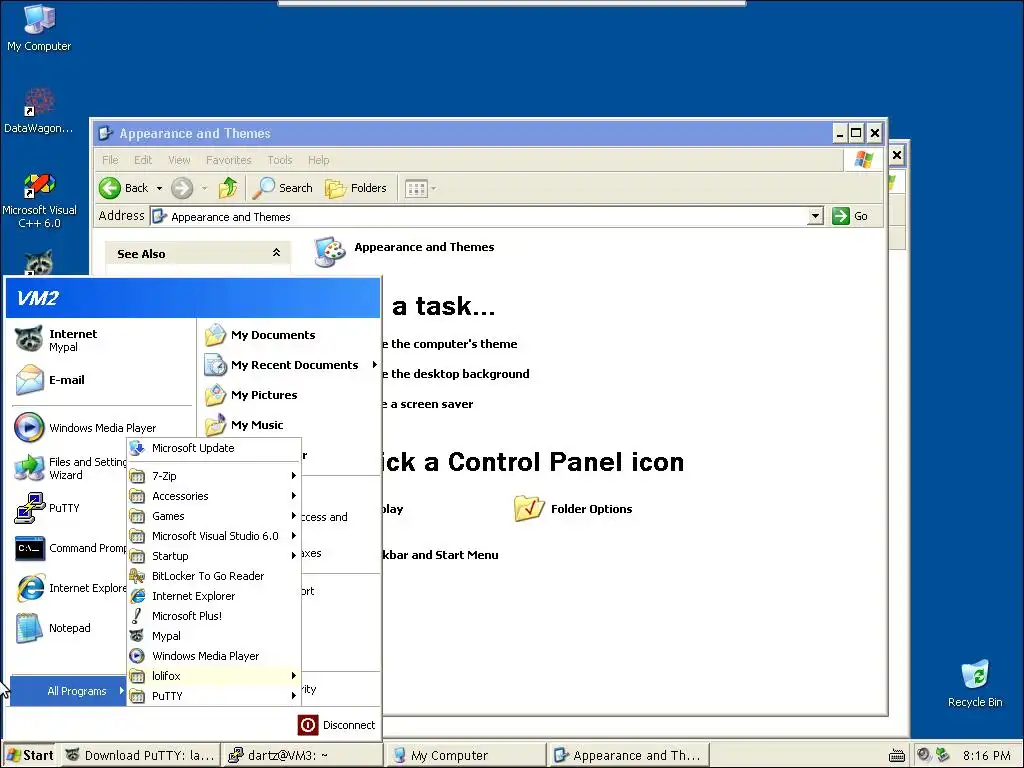The width and height of the screenshot is (1024, 768).
Task: Open My Computer desktop icon
Action: pos(39,27)
